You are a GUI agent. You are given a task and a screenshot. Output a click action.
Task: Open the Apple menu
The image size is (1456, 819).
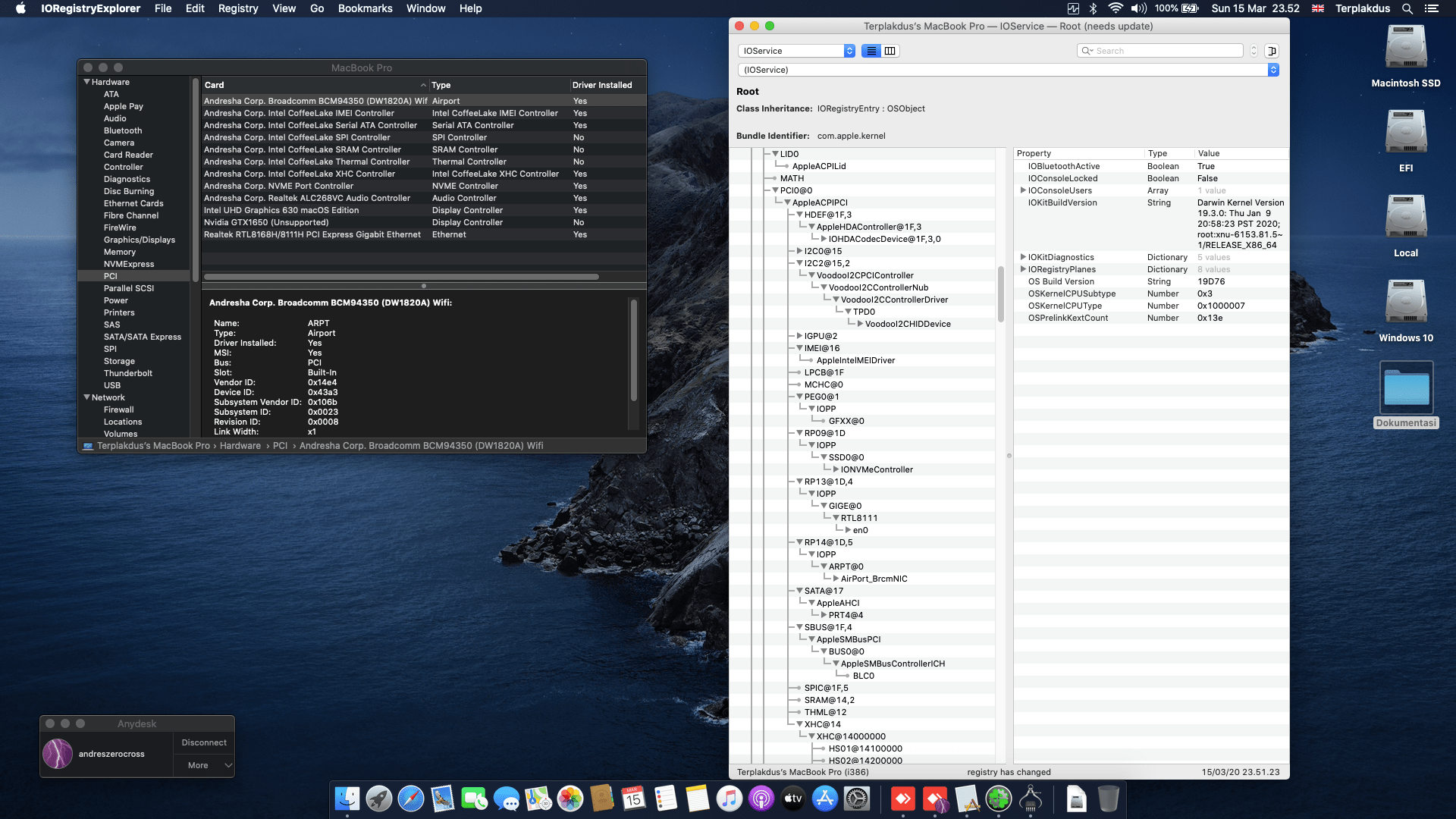click(20, 8)
